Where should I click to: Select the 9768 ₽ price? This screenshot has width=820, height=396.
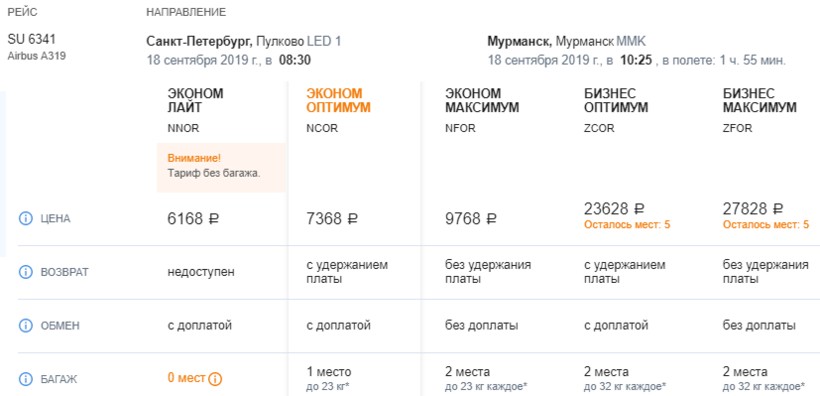(x=471, y=219)
